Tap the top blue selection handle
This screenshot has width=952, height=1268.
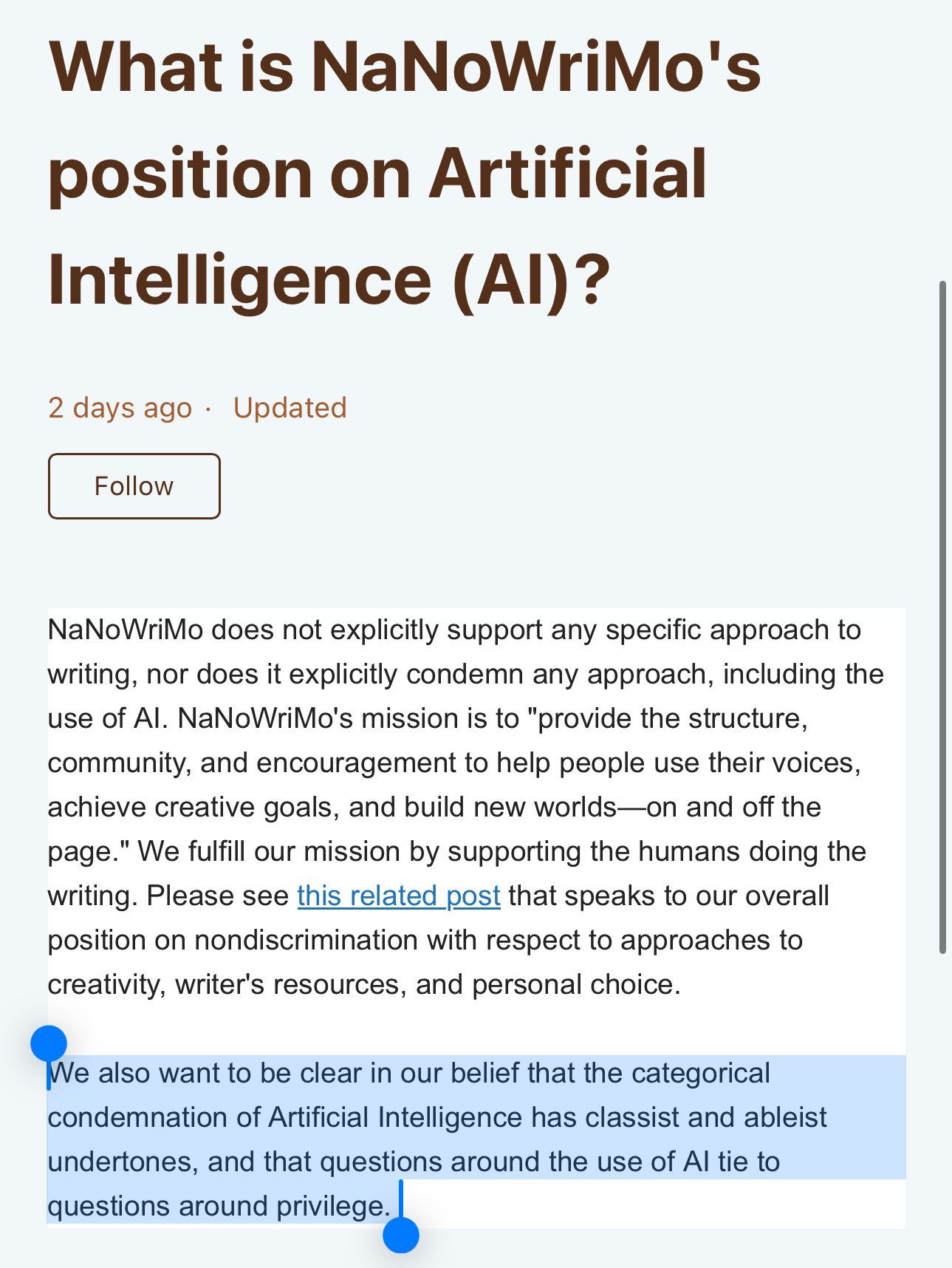[49, 1043]
